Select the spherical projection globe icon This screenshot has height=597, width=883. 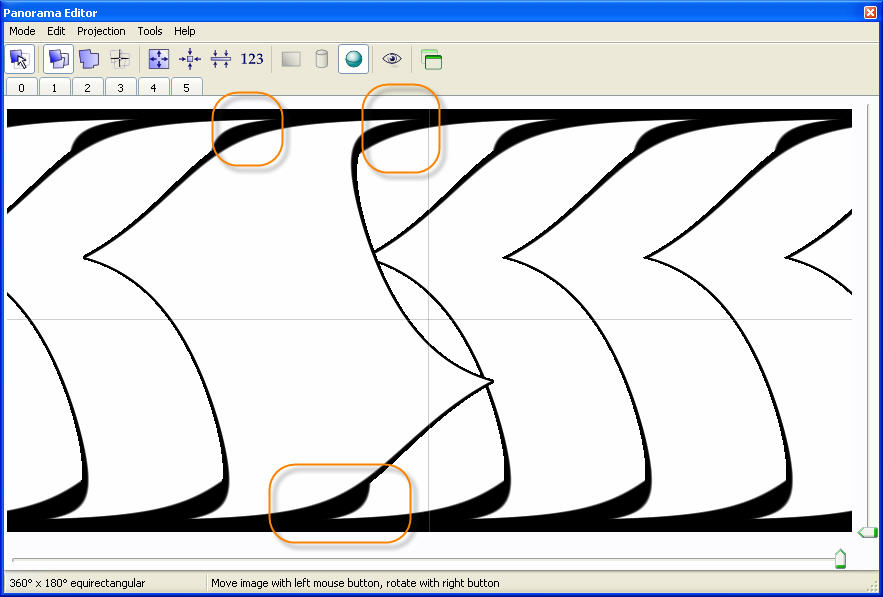point(352,59)
